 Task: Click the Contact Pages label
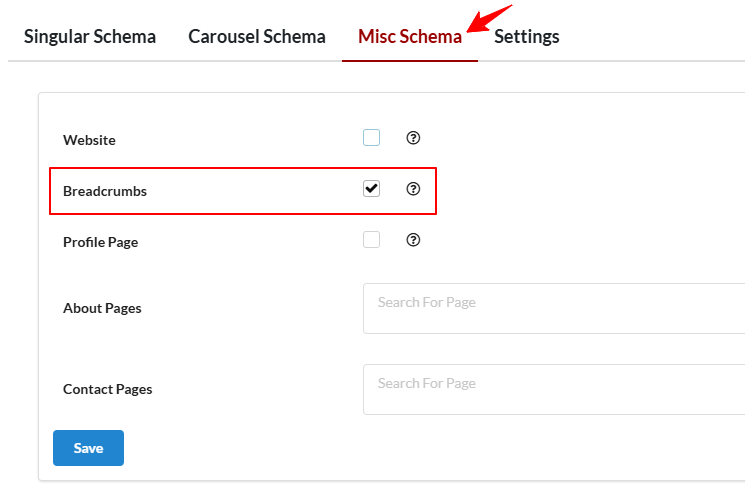click(x=107, y=390)
